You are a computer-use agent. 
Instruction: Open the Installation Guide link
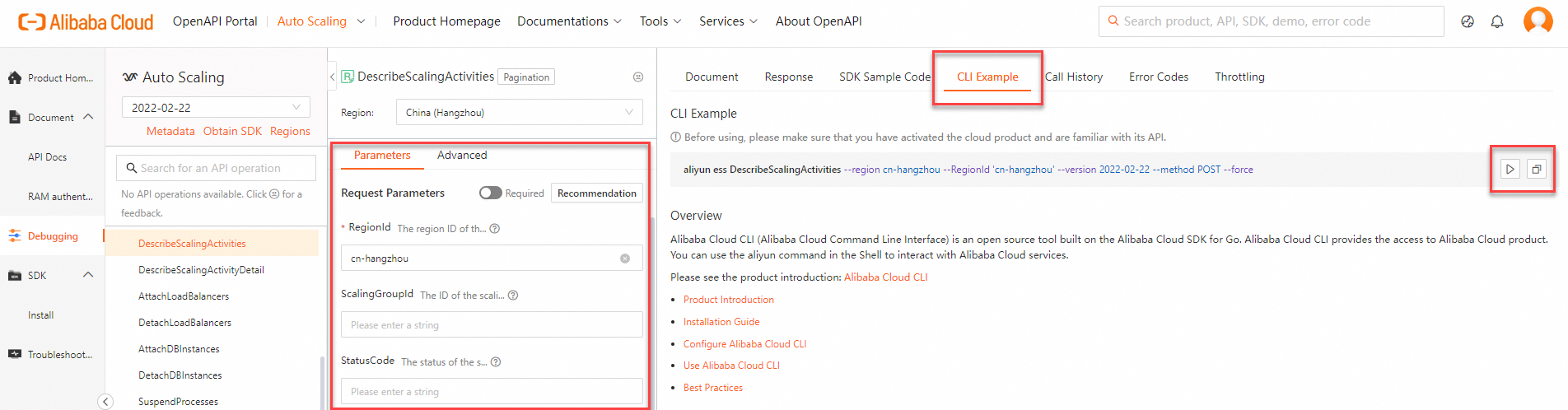[x=721, y=322]
